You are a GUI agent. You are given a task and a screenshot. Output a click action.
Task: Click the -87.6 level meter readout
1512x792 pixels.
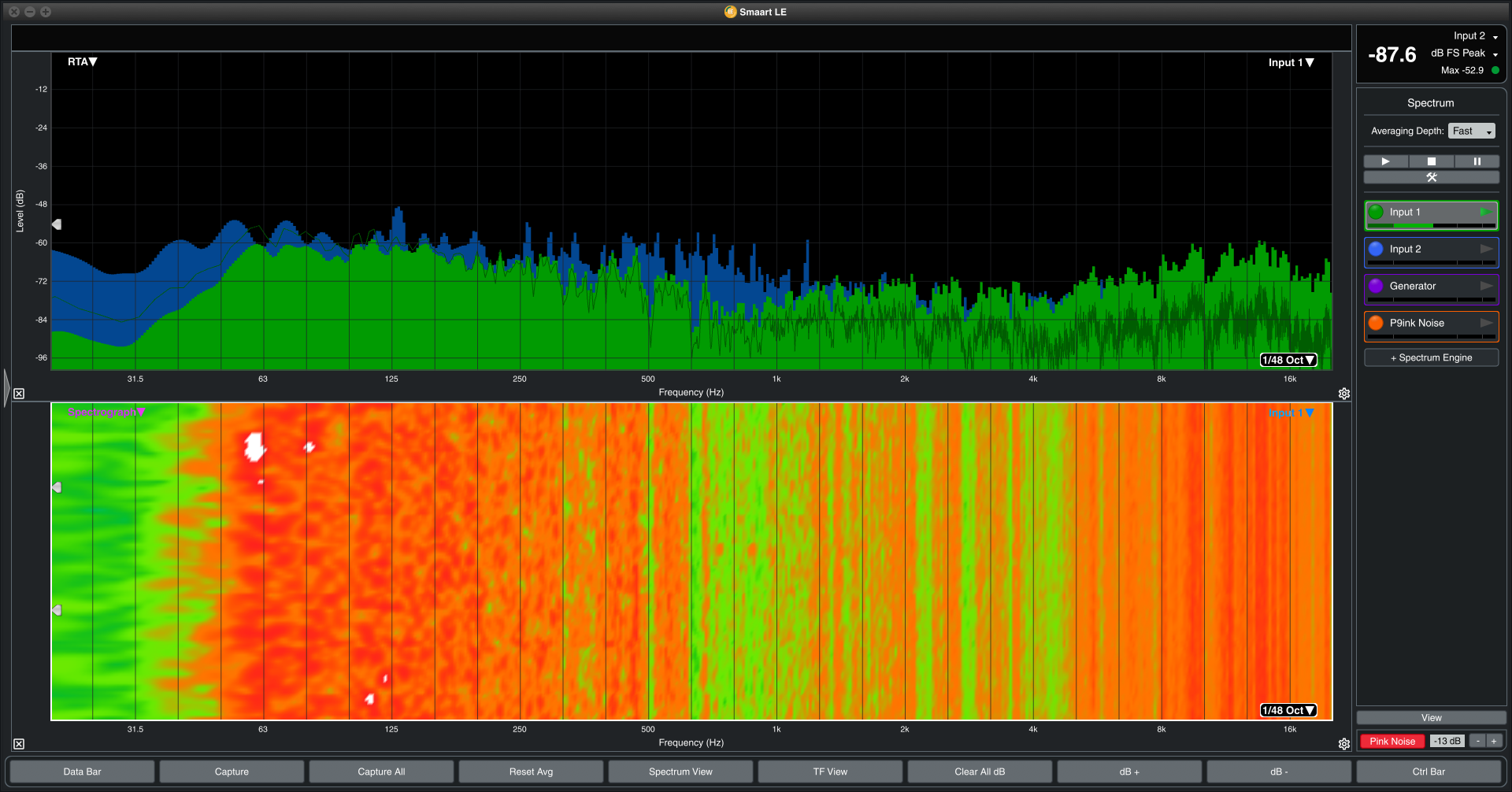[1392, 55]
